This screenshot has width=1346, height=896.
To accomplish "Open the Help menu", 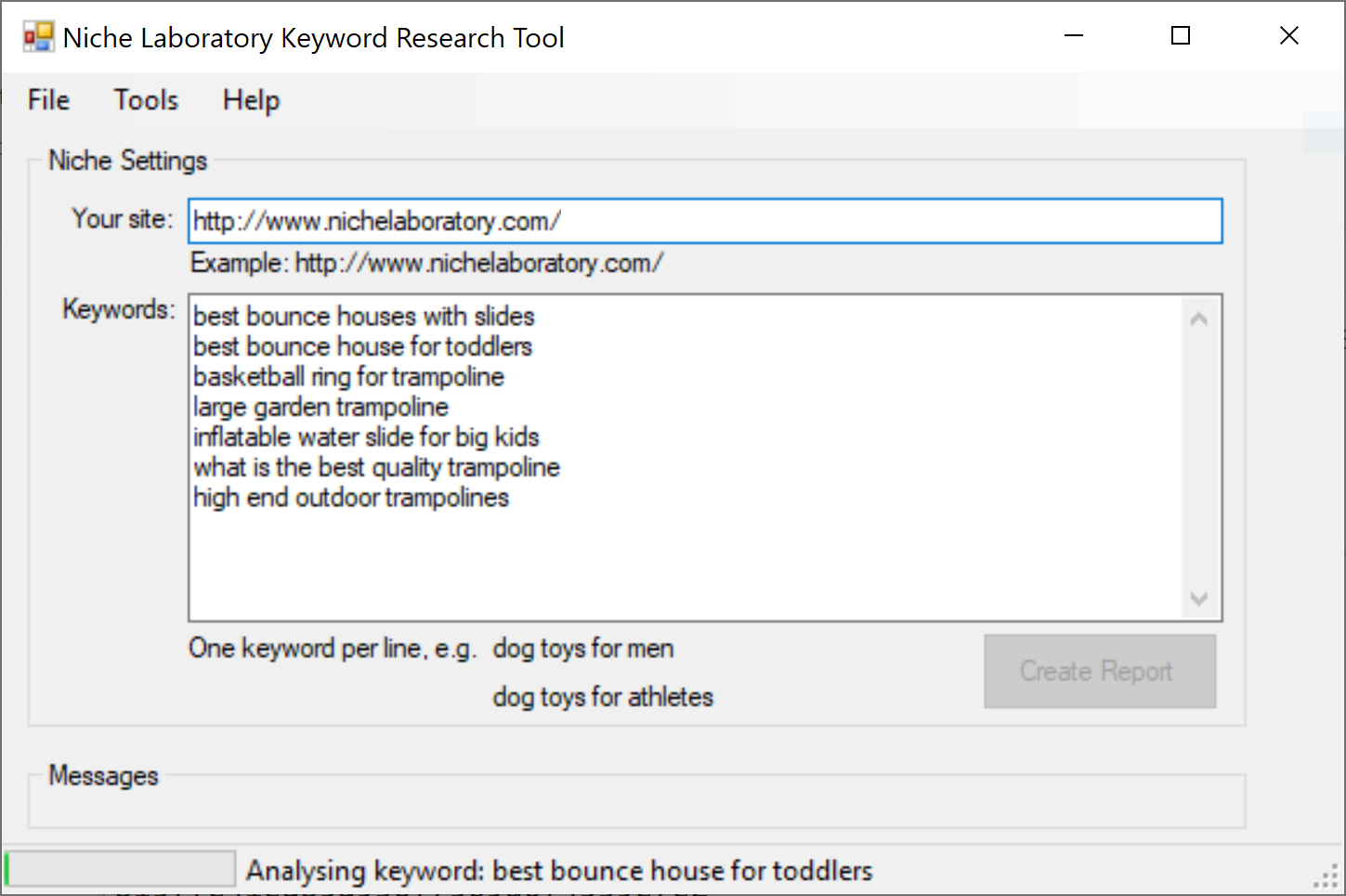I will tap(251, 99).
